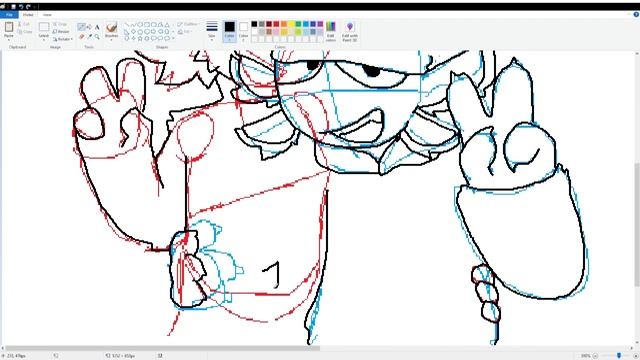This screenshot has width=640, height=360.
Task: Click the Save icon in the title bar
Action: point(13,7)
